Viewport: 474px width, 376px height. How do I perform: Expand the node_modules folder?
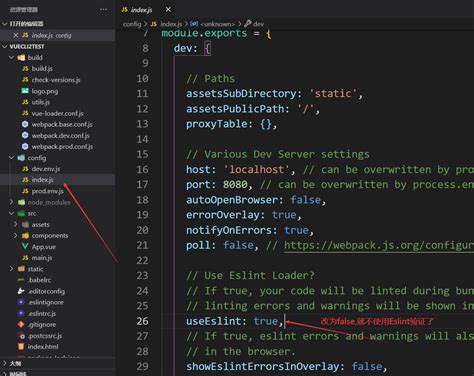click(11, 202)
